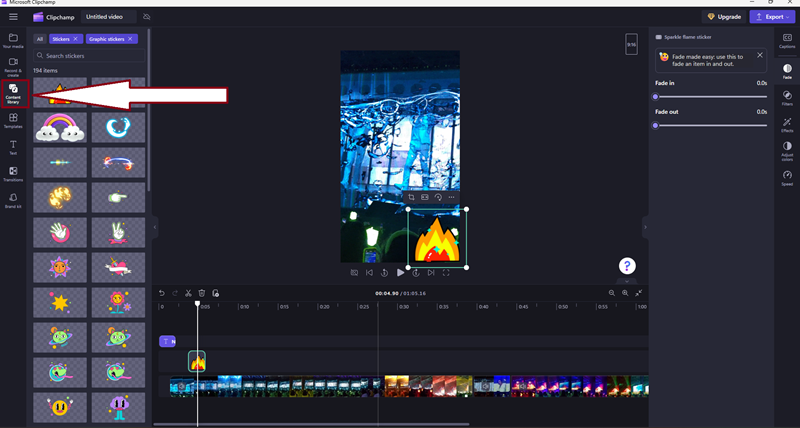Open the Content library panel
Image resolution: width=800 pixels, height=428 pixels.
tap(14, 94)
